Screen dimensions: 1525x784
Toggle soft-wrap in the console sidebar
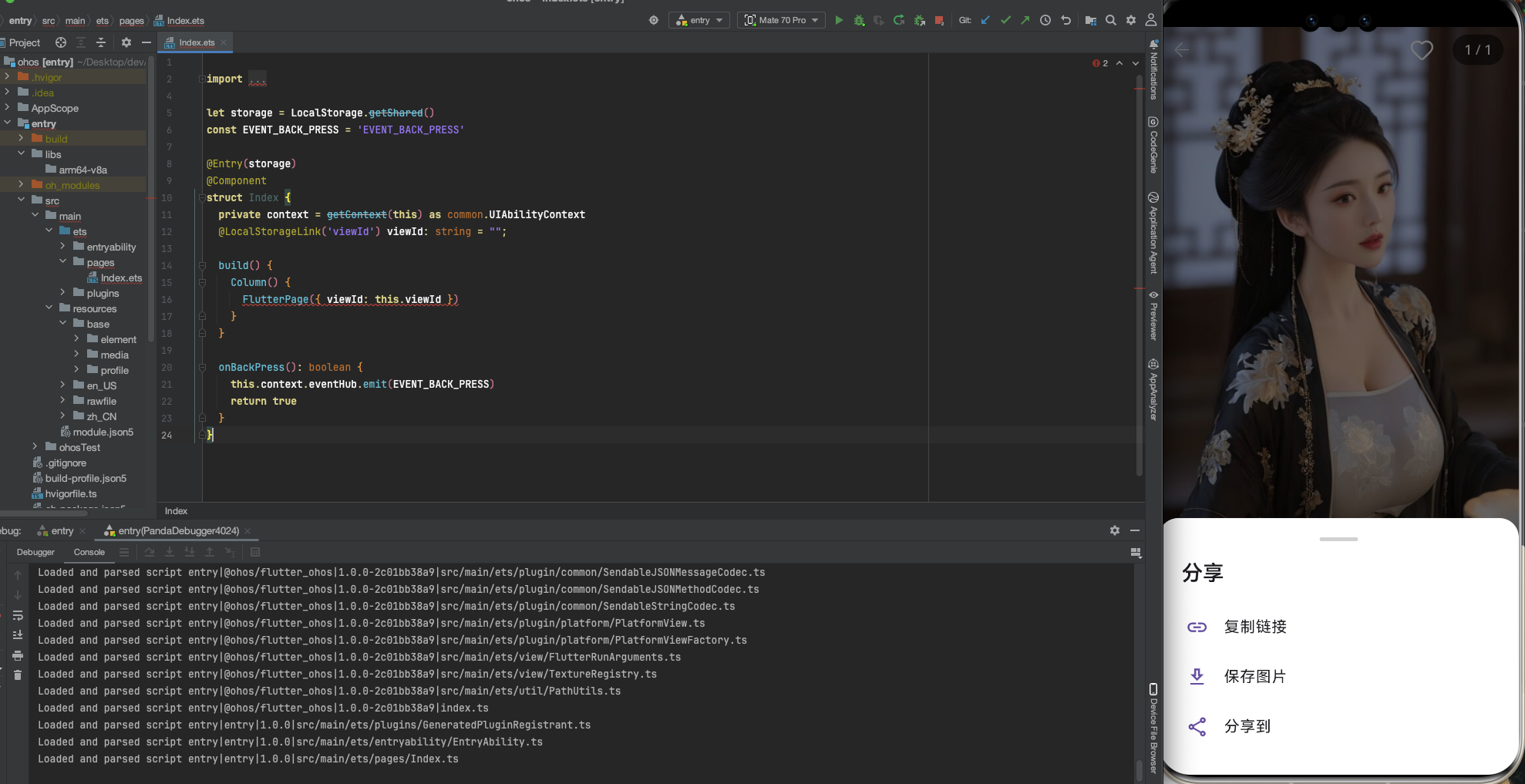click(x=18, y=615)
